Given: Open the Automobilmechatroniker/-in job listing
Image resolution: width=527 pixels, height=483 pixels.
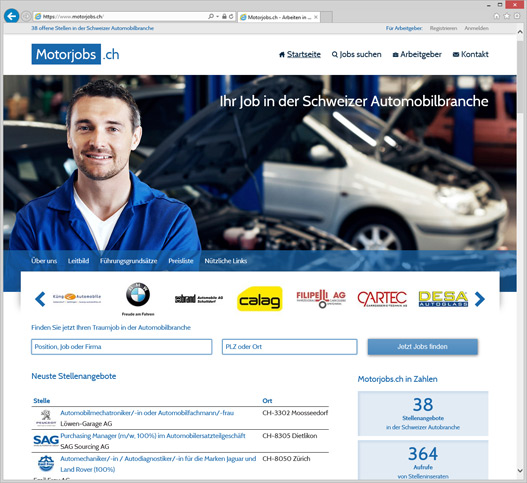Looking at the screenshot, I should (x=147, y=413).
